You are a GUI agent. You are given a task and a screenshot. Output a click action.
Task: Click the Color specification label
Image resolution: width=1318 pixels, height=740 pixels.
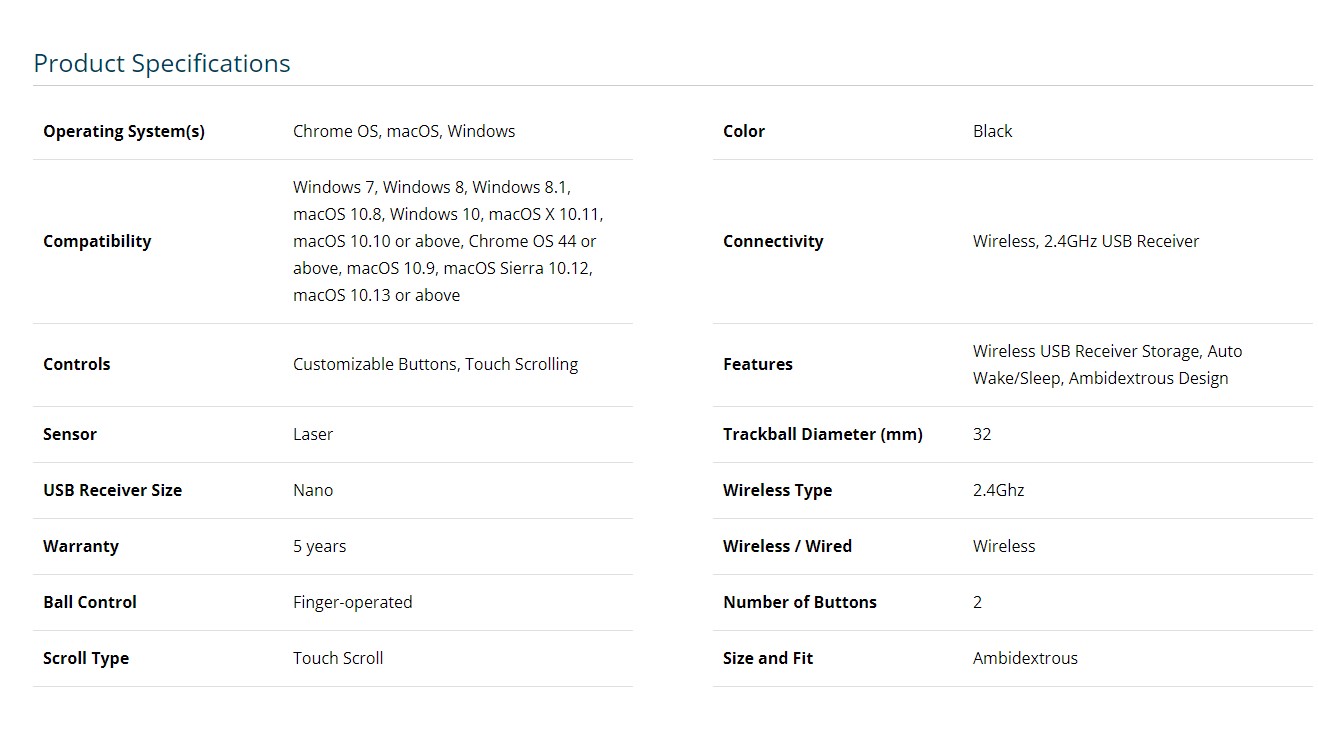click(x=744, y=131)
